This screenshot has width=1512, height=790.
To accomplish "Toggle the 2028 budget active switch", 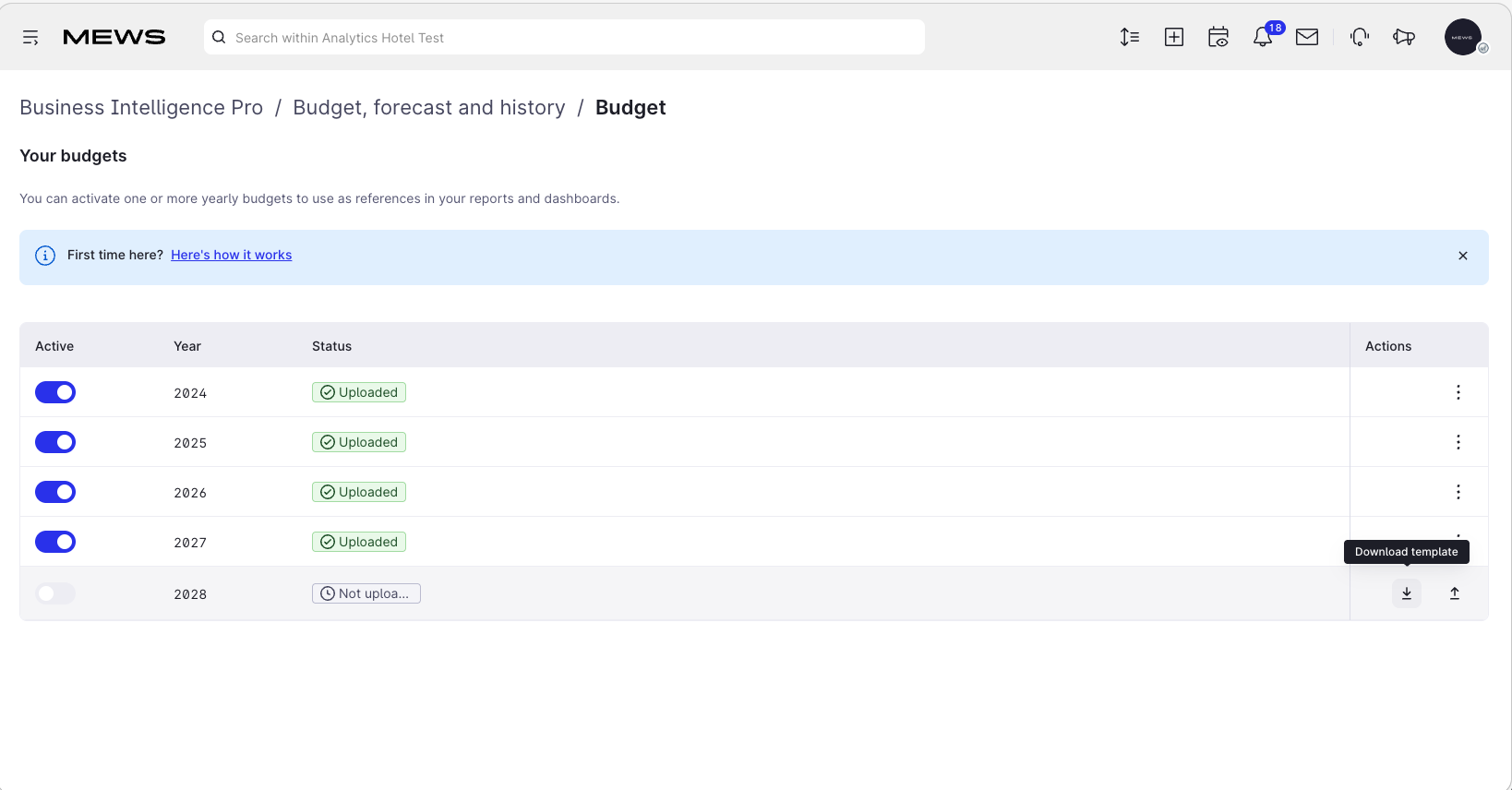I will 55,593.
